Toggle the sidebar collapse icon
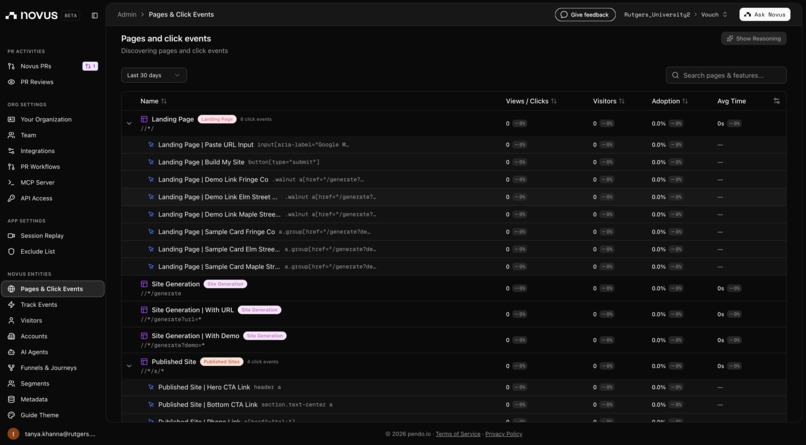Image resolution: width=806 pixels, height=445 pixels. tap(95, 15)
